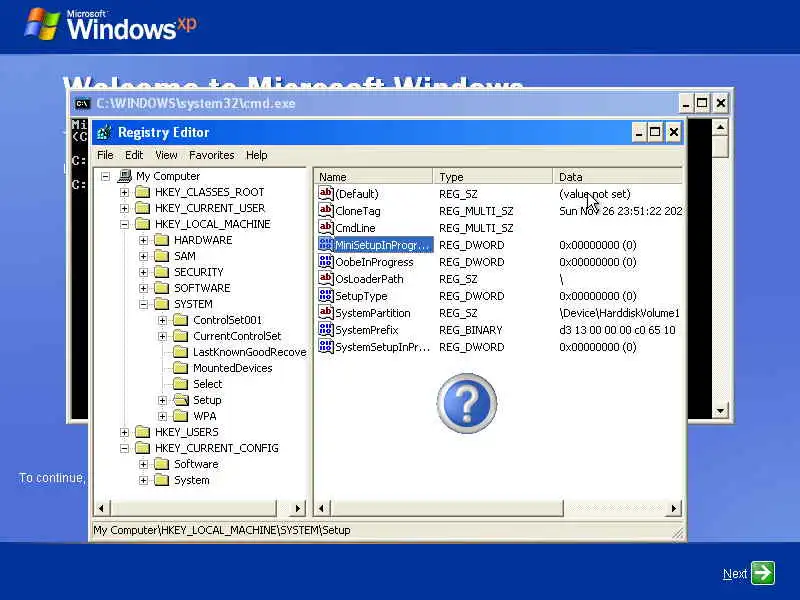800x600 pixels.
Task: Click the MountedDevices folder icon
Action: pos(181,368)
